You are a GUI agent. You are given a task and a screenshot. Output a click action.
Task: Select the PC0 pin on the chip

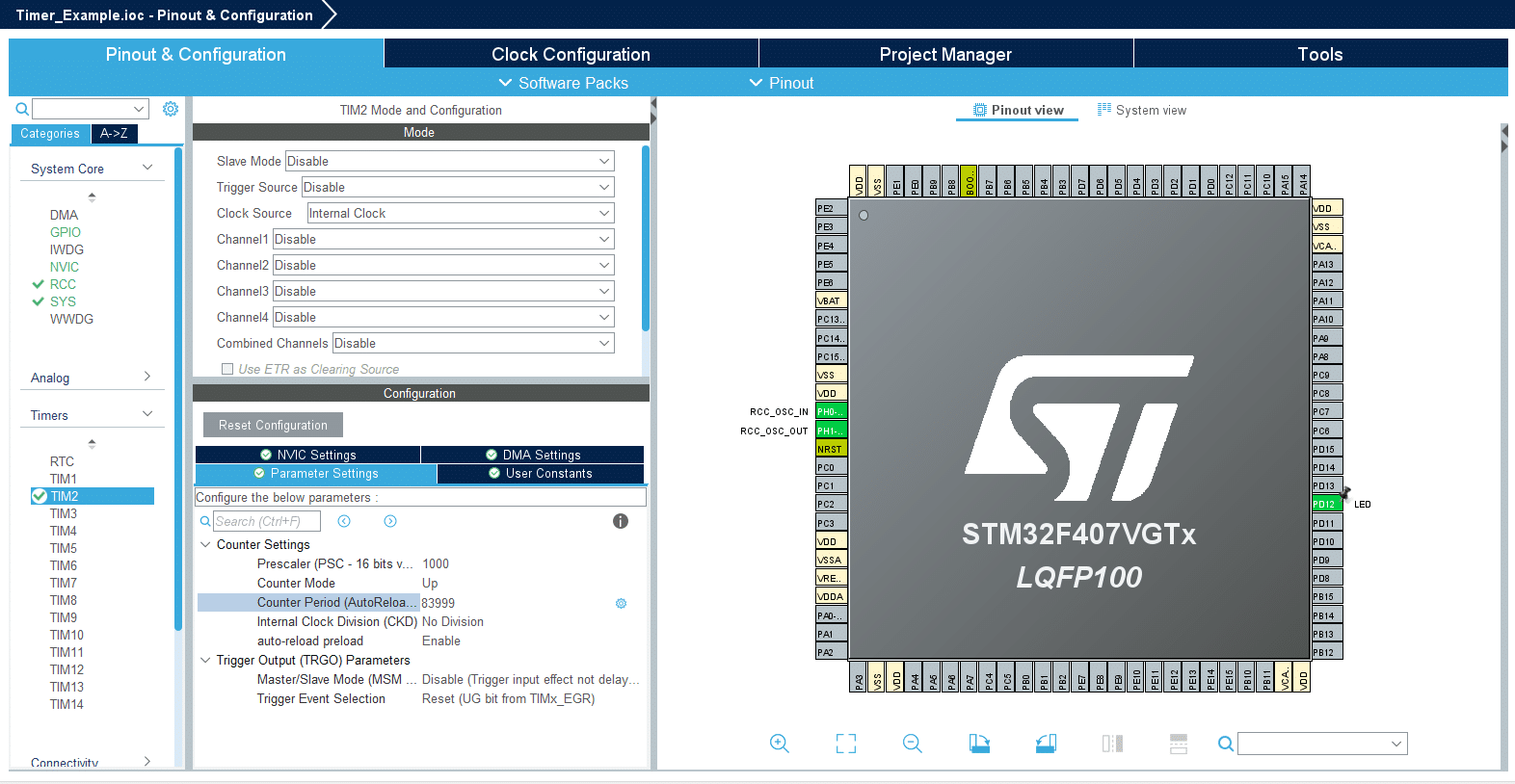pyautogui.click(x=832, y=467)
